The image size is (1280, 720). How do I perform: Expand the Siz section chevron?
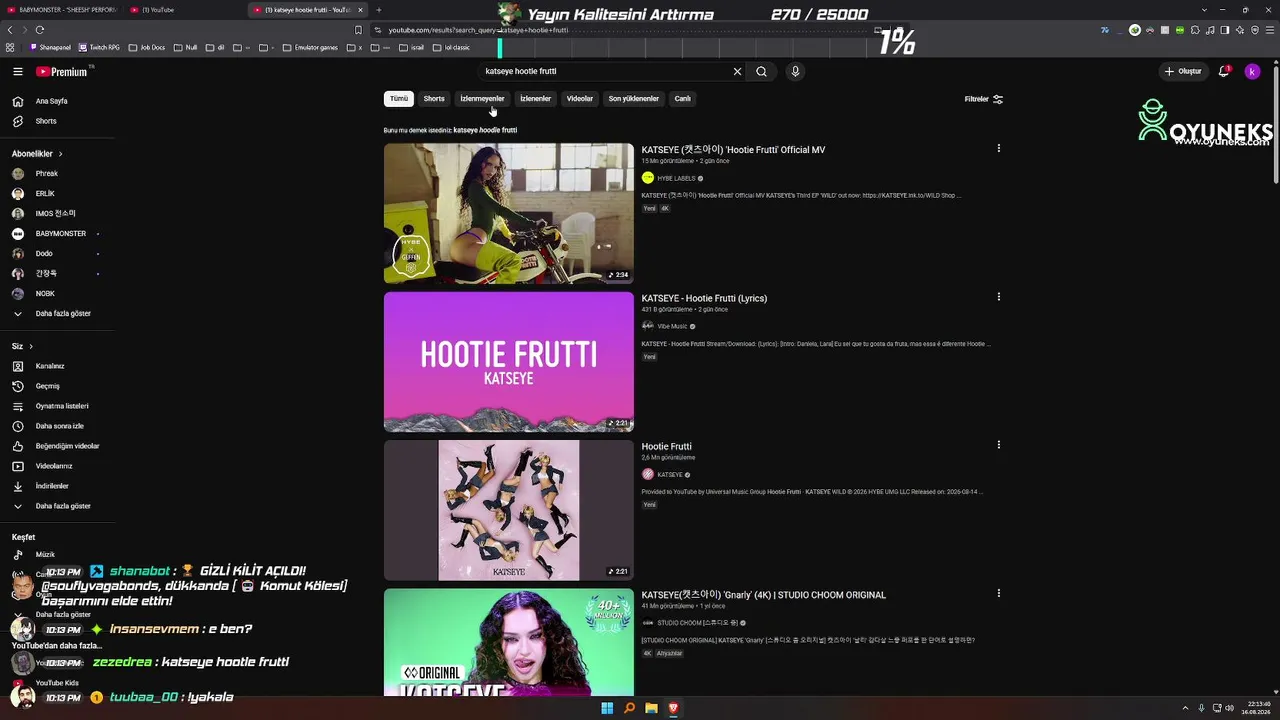click(31, 346)
